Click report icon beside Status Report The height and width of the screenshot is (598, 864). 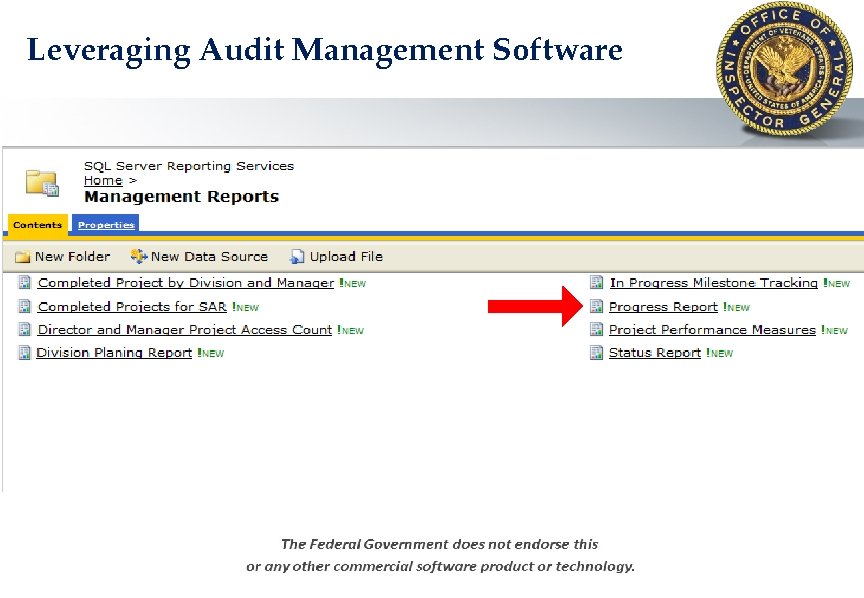[x=596, y=353]
